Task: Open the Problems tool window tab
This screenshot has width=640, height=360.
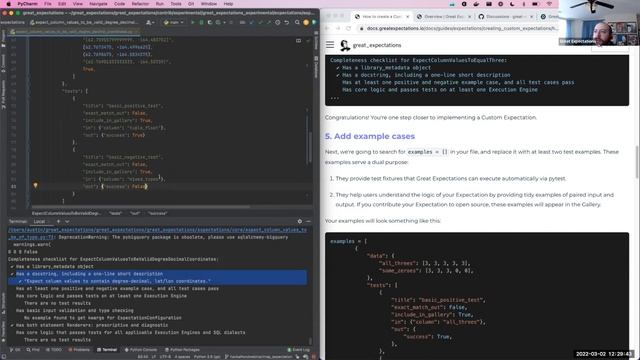Action: coord(79,350)
